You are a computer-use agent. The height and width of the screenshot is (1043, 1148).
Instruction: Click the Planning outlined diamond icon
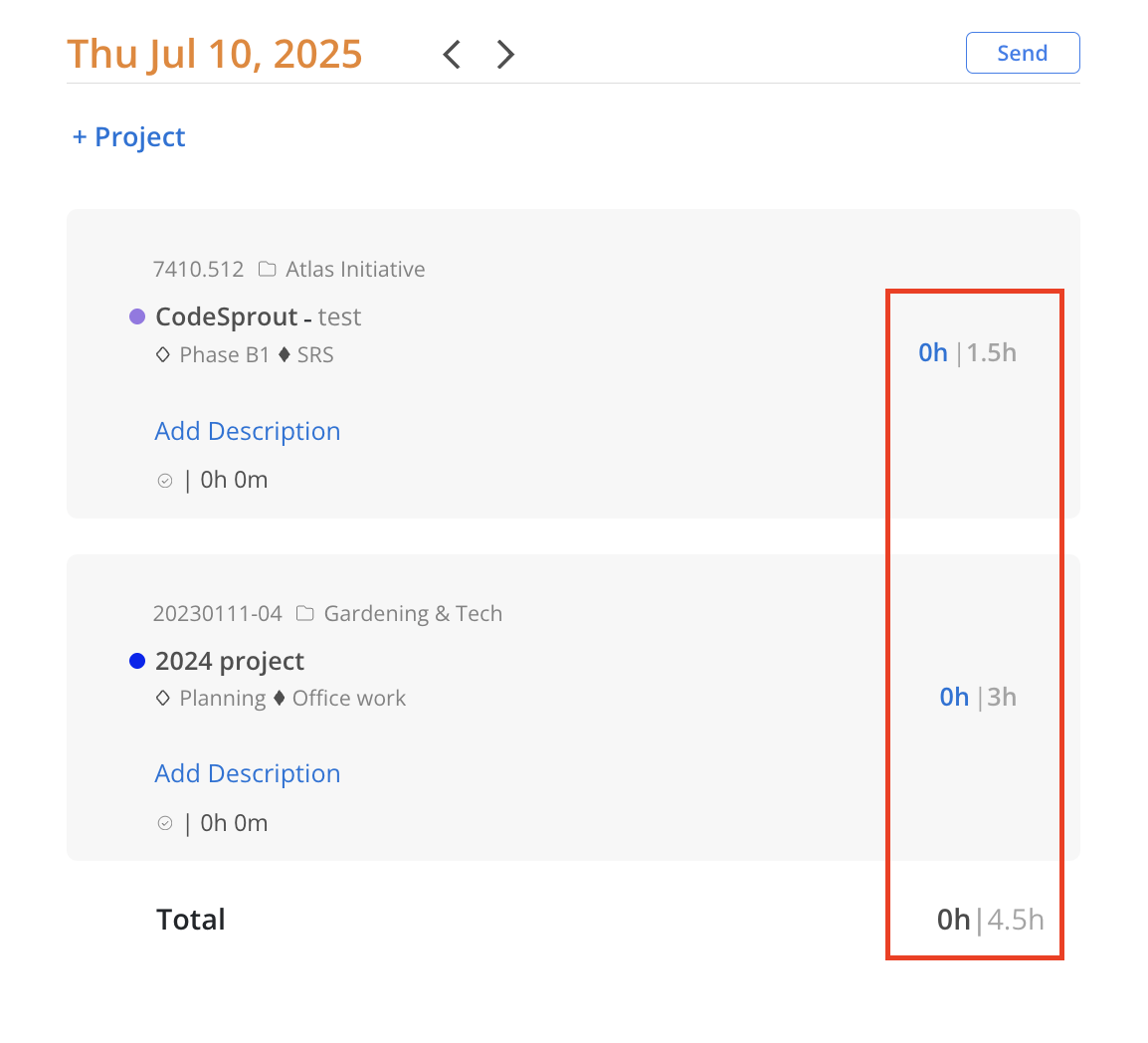[163, 698]
